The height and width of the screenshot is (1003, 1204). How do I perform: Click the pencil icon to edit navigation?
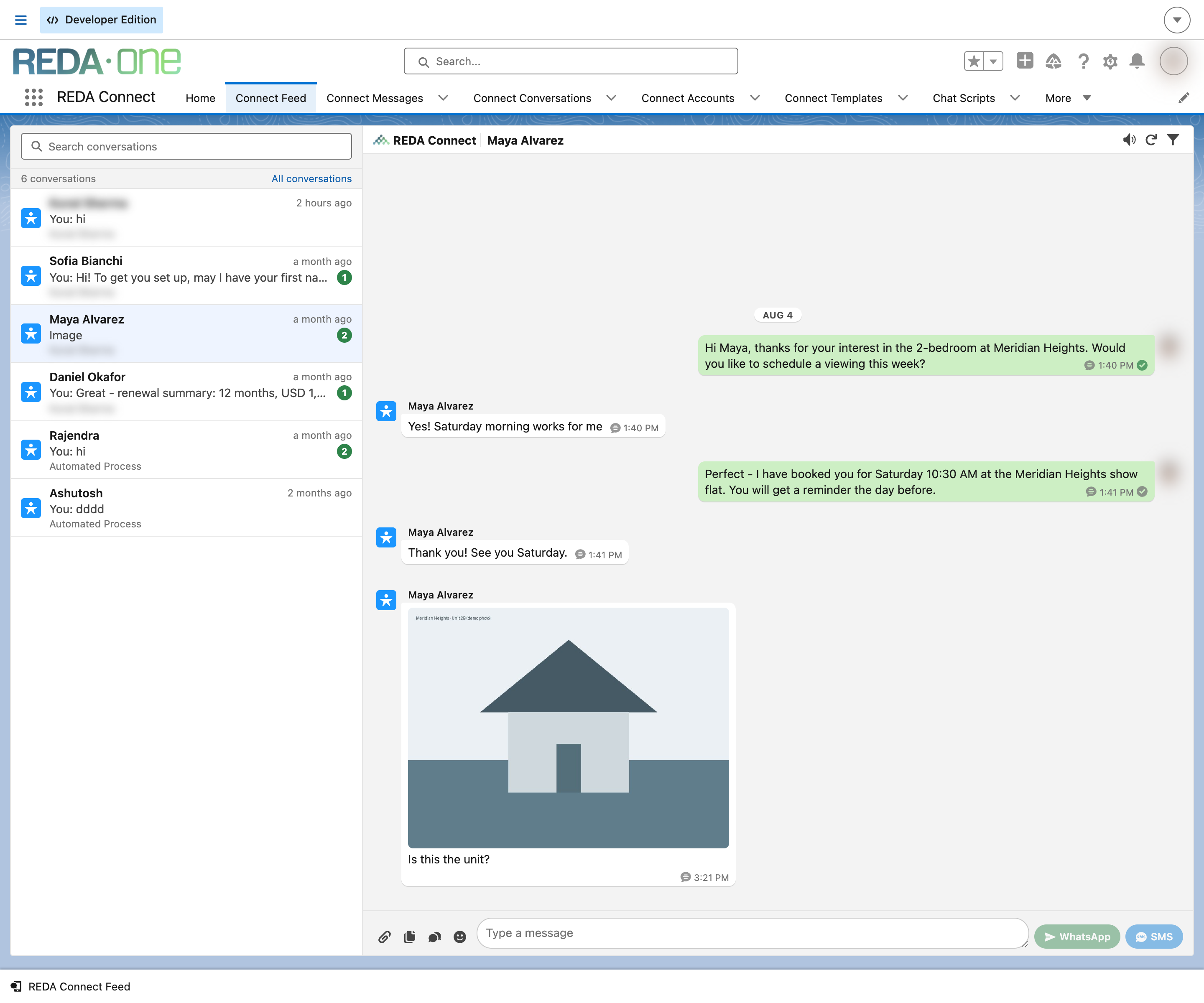click(x=1184, y=98)
